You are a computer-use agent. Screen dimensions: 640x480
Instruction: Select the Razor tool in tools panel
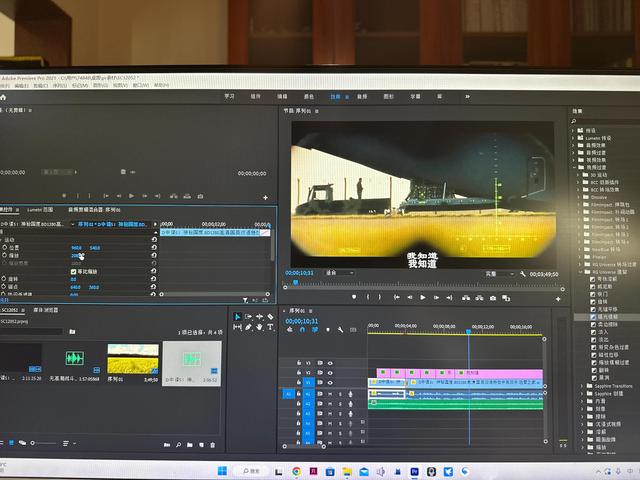271,317
